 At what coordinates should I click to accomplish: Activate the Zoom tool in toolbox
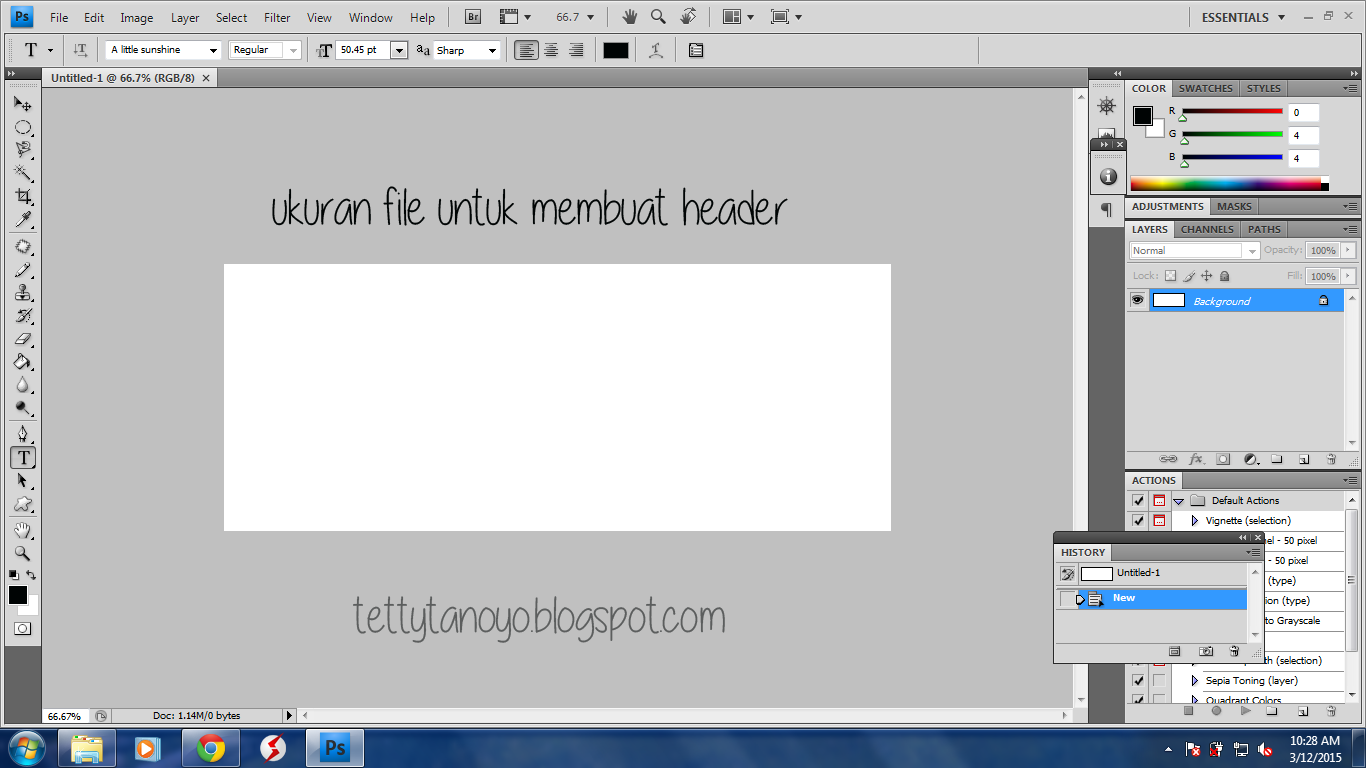(22, 553)
